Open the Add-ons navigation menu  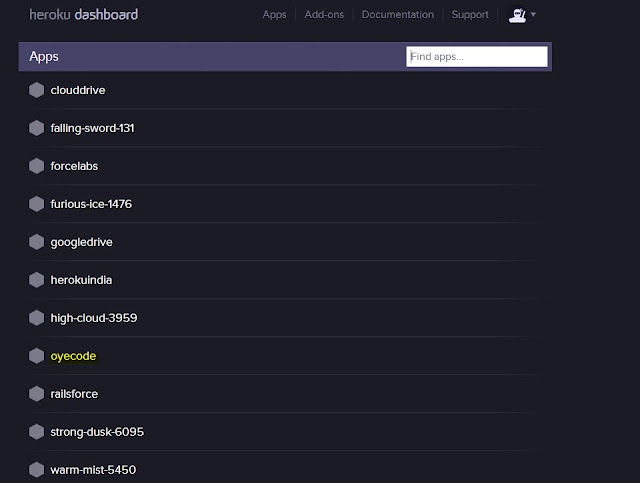(324, 15)
